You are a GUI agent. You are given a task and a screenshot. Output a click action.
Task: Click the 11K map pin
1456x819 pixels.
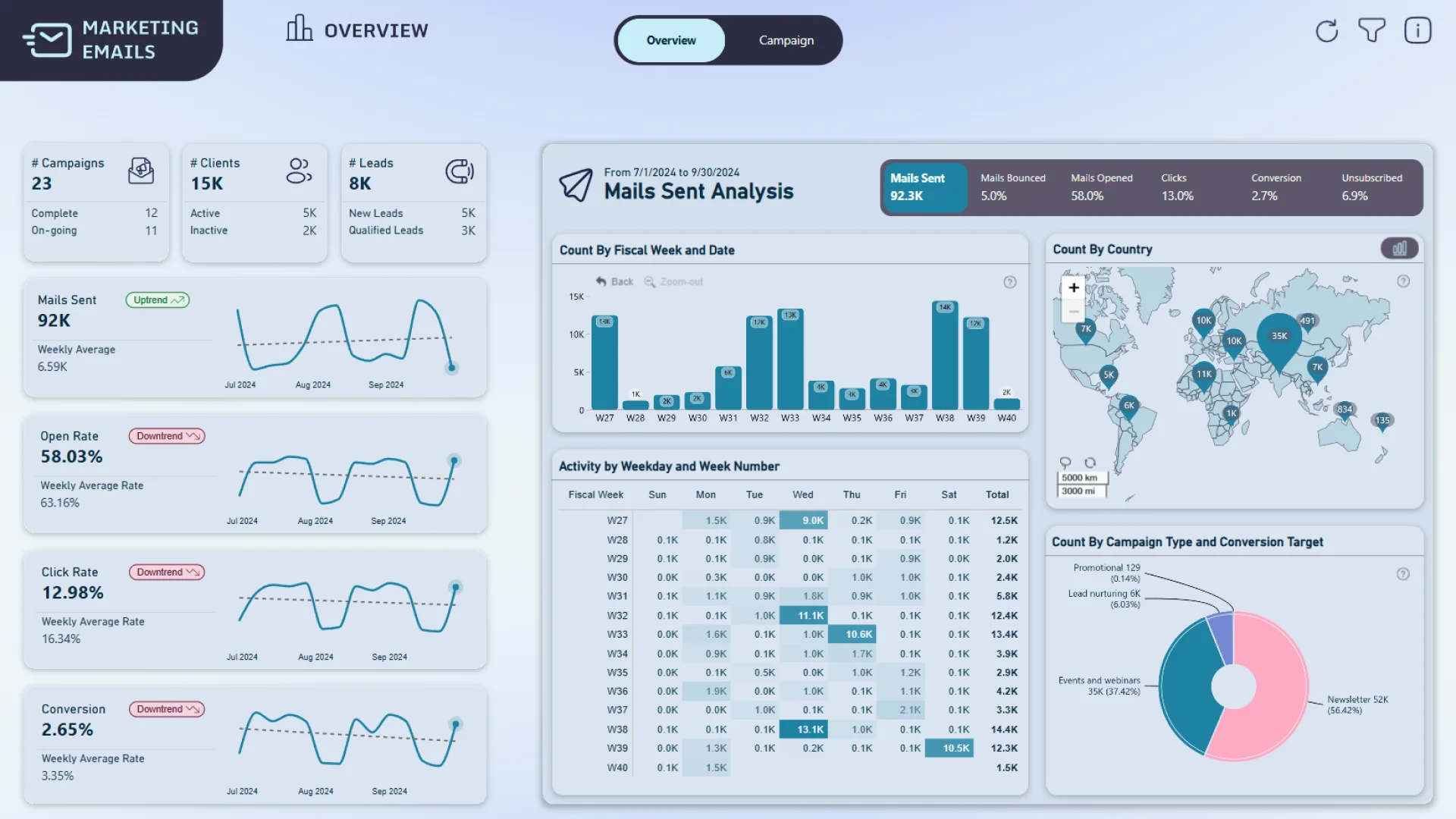1203,376
